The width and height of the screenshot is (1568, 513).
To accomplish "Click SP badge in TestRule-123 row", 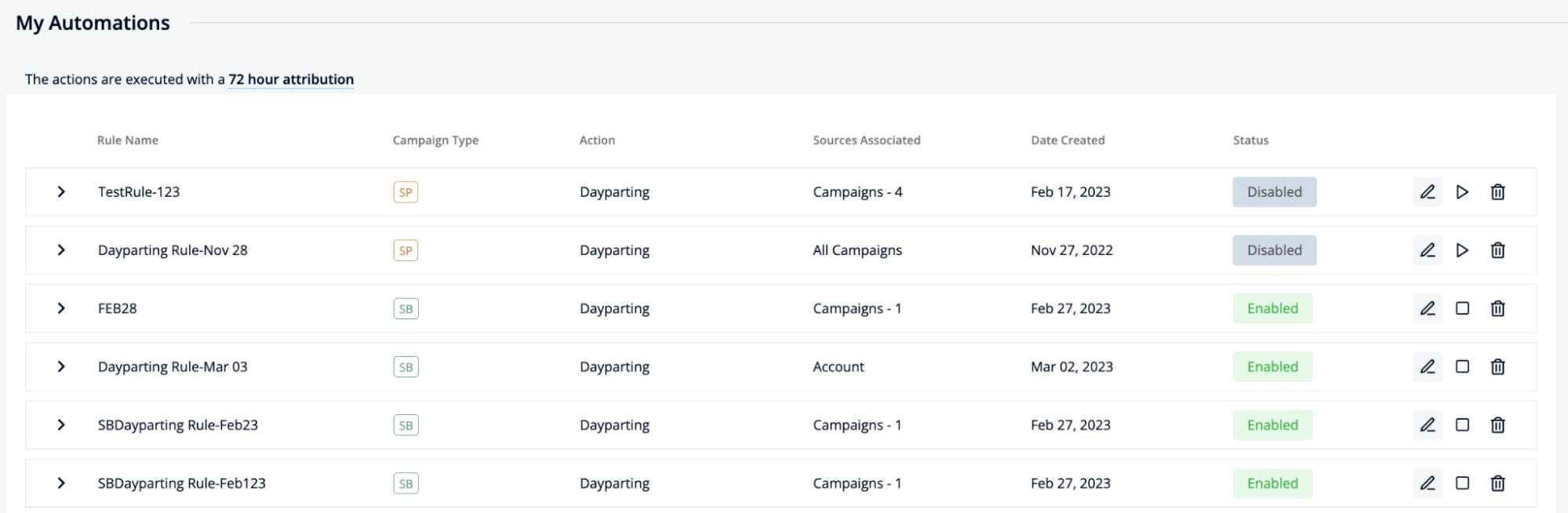I will (406, 192).
